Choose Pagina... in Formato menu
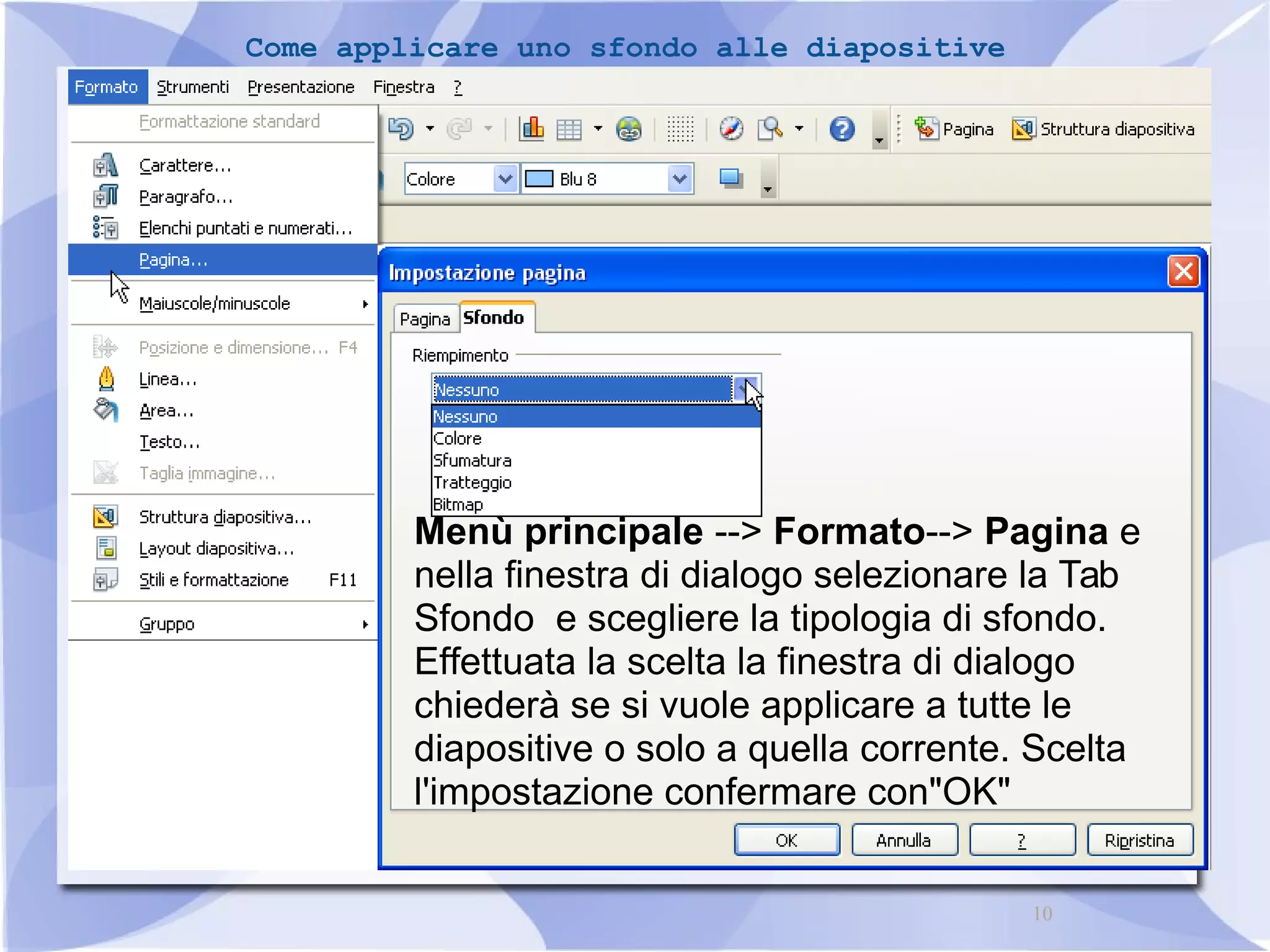1270x952 pixels. pos(222,260)
